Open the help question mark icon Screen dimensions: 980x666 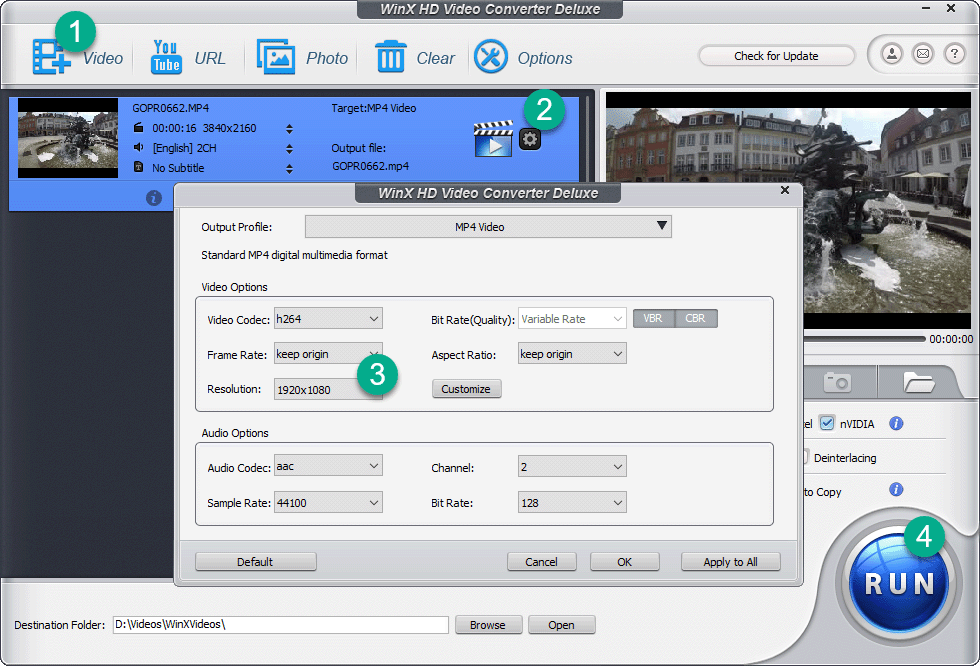click(954, 54)
